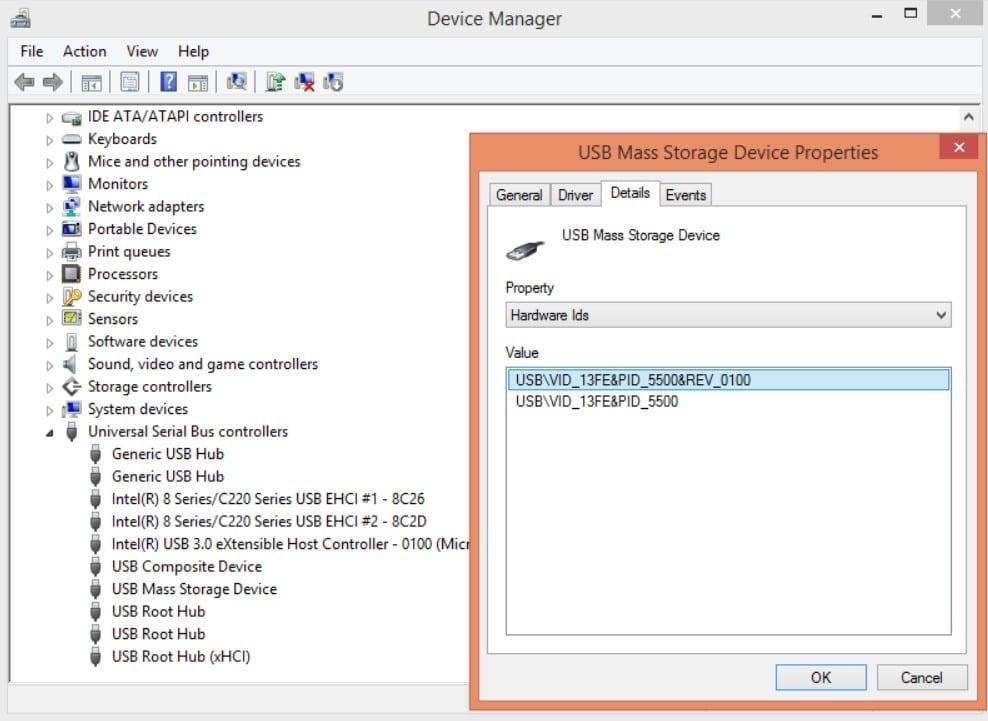Click the USB plug icon beside USB Composite Device
Image resolution: width=988 pixels, height=721 pixels.
[95, 566]
